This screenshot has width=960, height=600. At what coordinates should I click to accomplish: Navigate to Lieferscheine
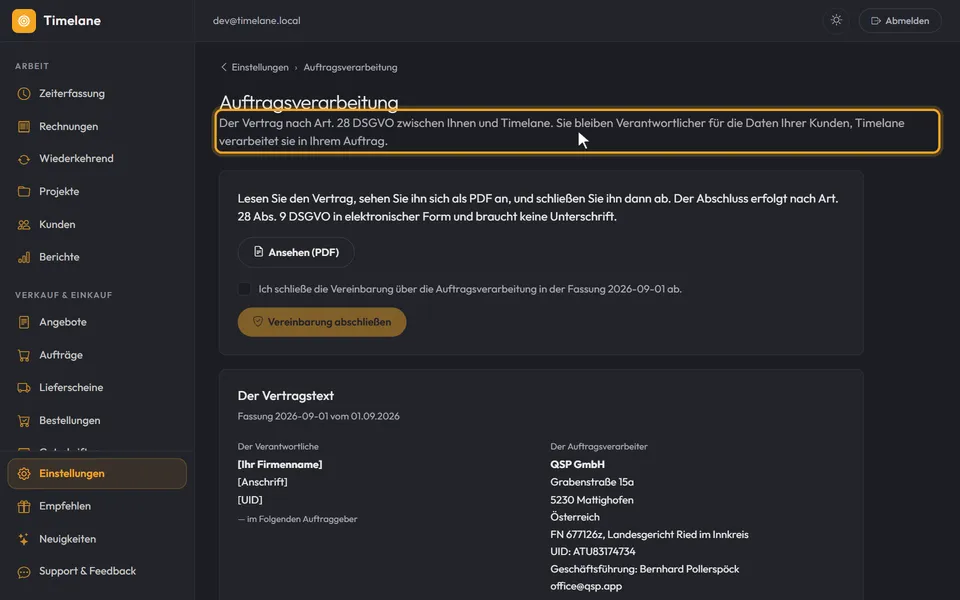[x=97, y=388]
